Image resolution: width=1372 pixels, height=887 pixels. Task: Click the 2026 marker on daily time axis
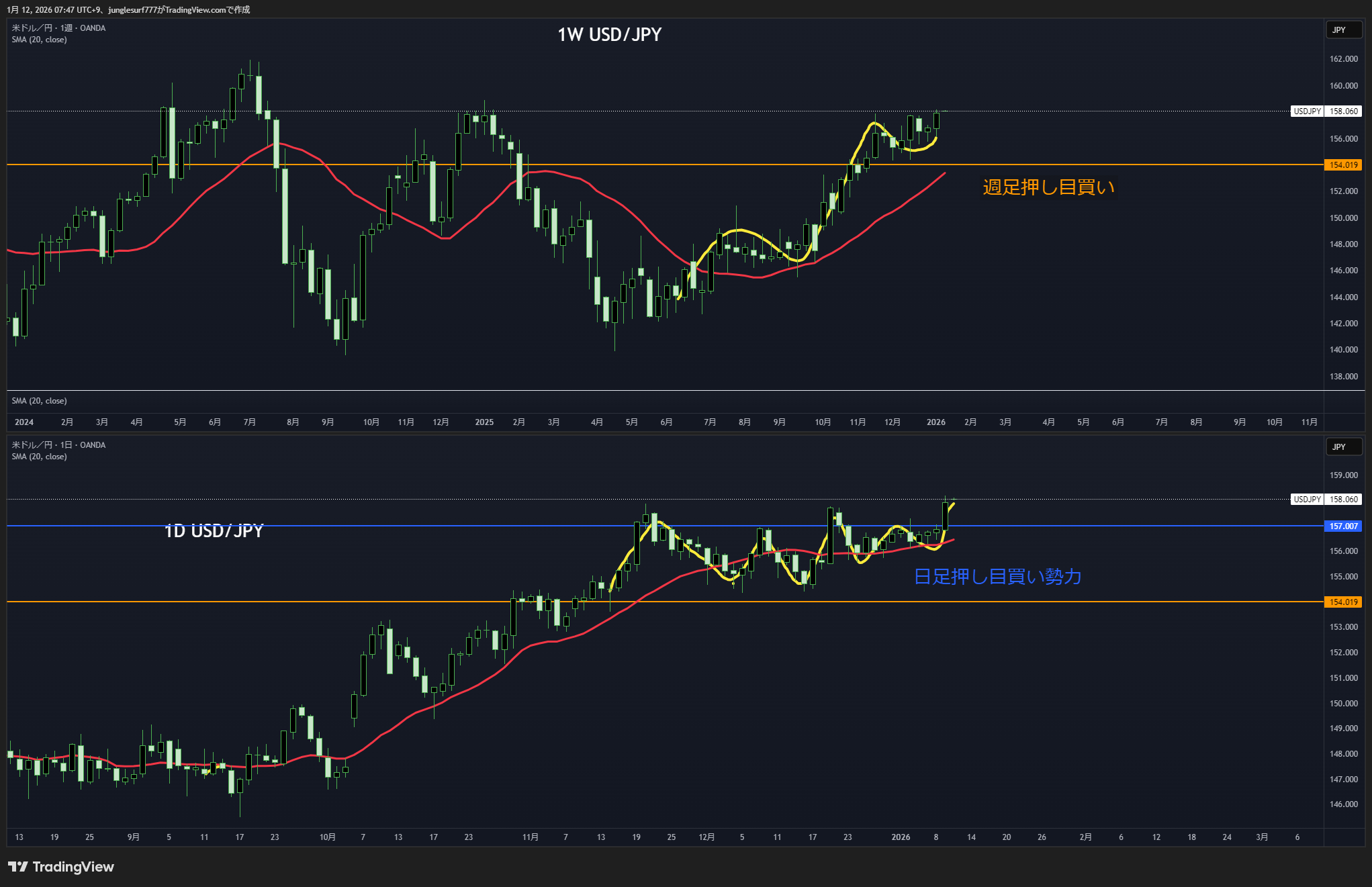coord(901,837)
